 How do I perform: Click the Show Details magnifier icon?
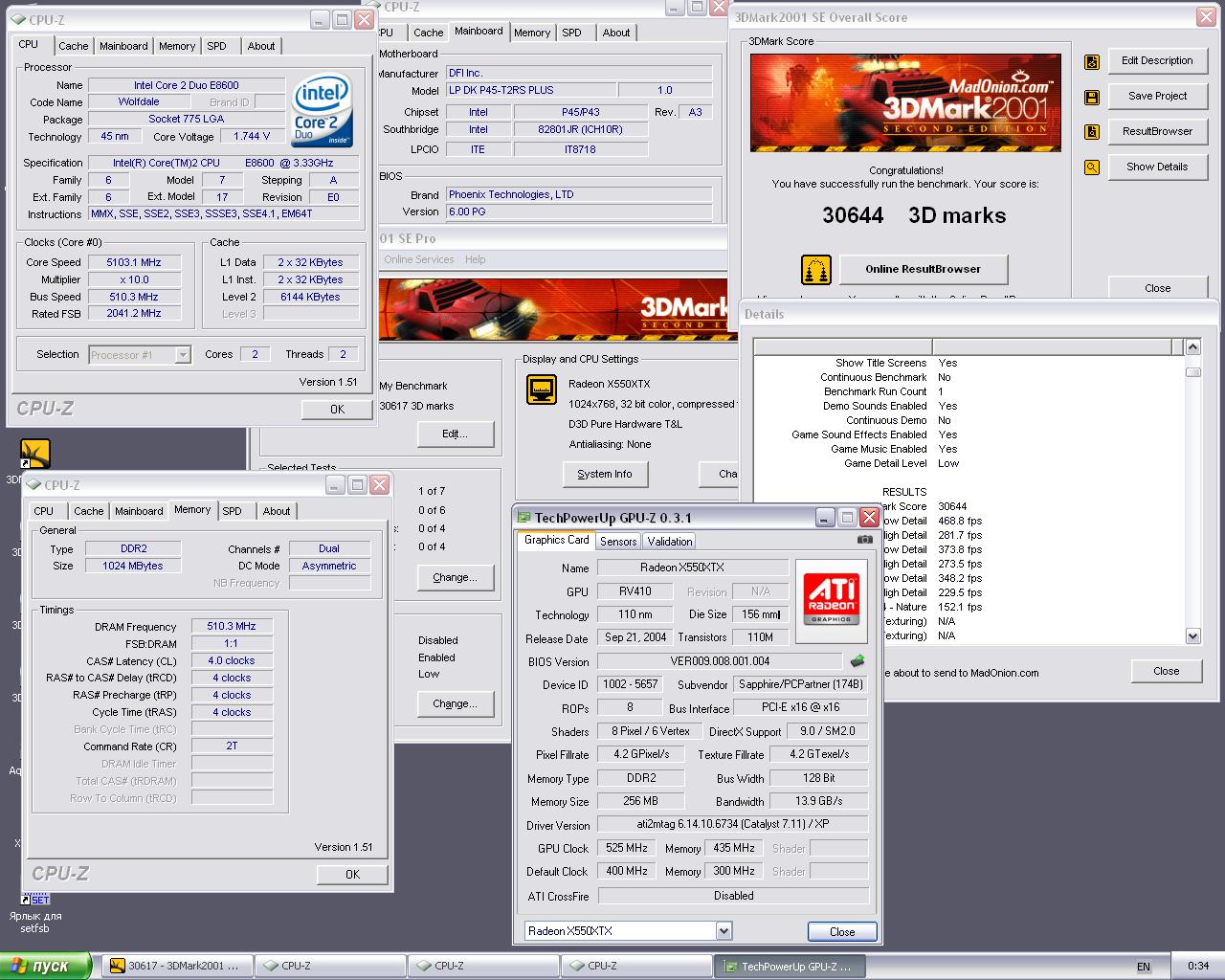point(1092,167)
